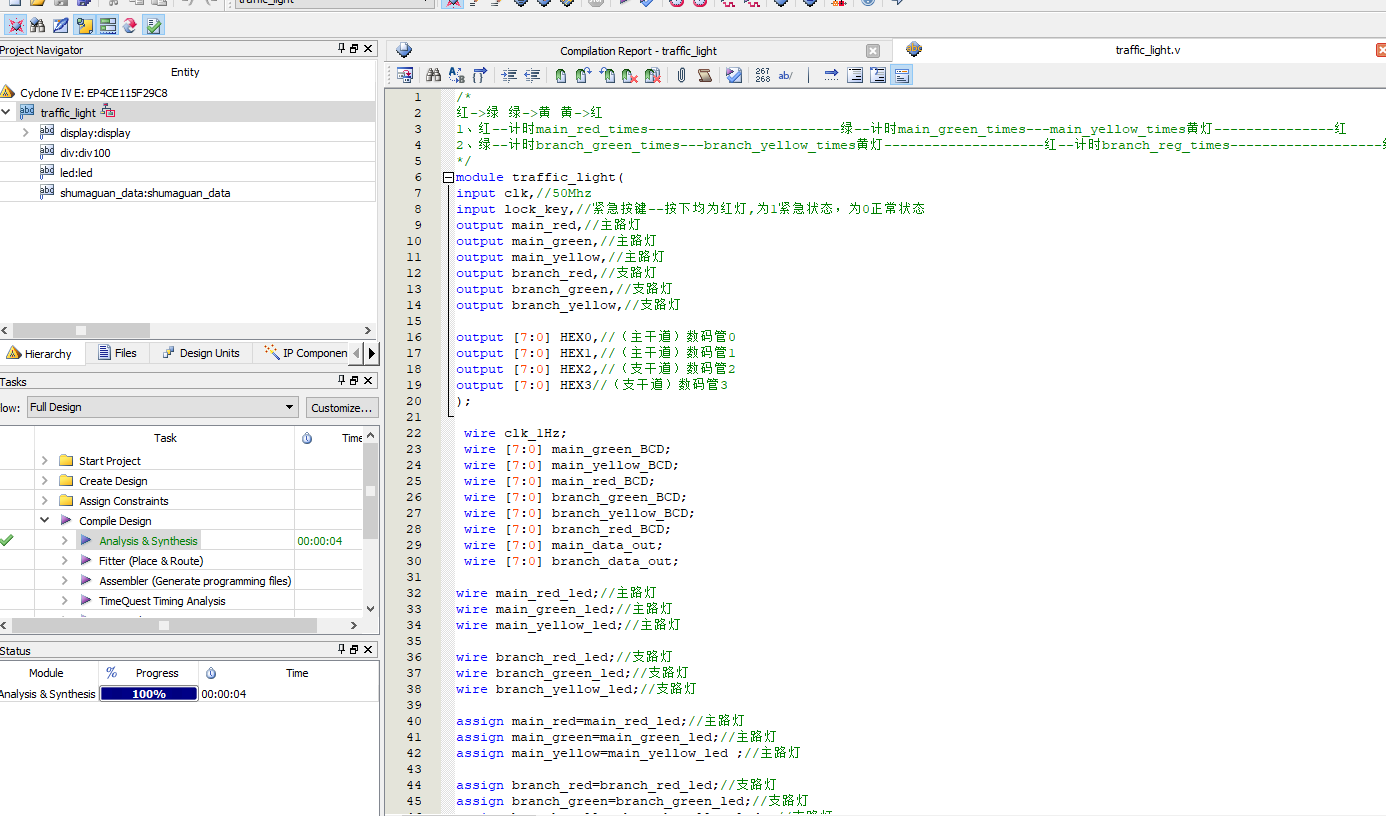Select the TimeQuest Timing Analysis task
Viewport: 1386px width, 816px height.
pos(162,600)
